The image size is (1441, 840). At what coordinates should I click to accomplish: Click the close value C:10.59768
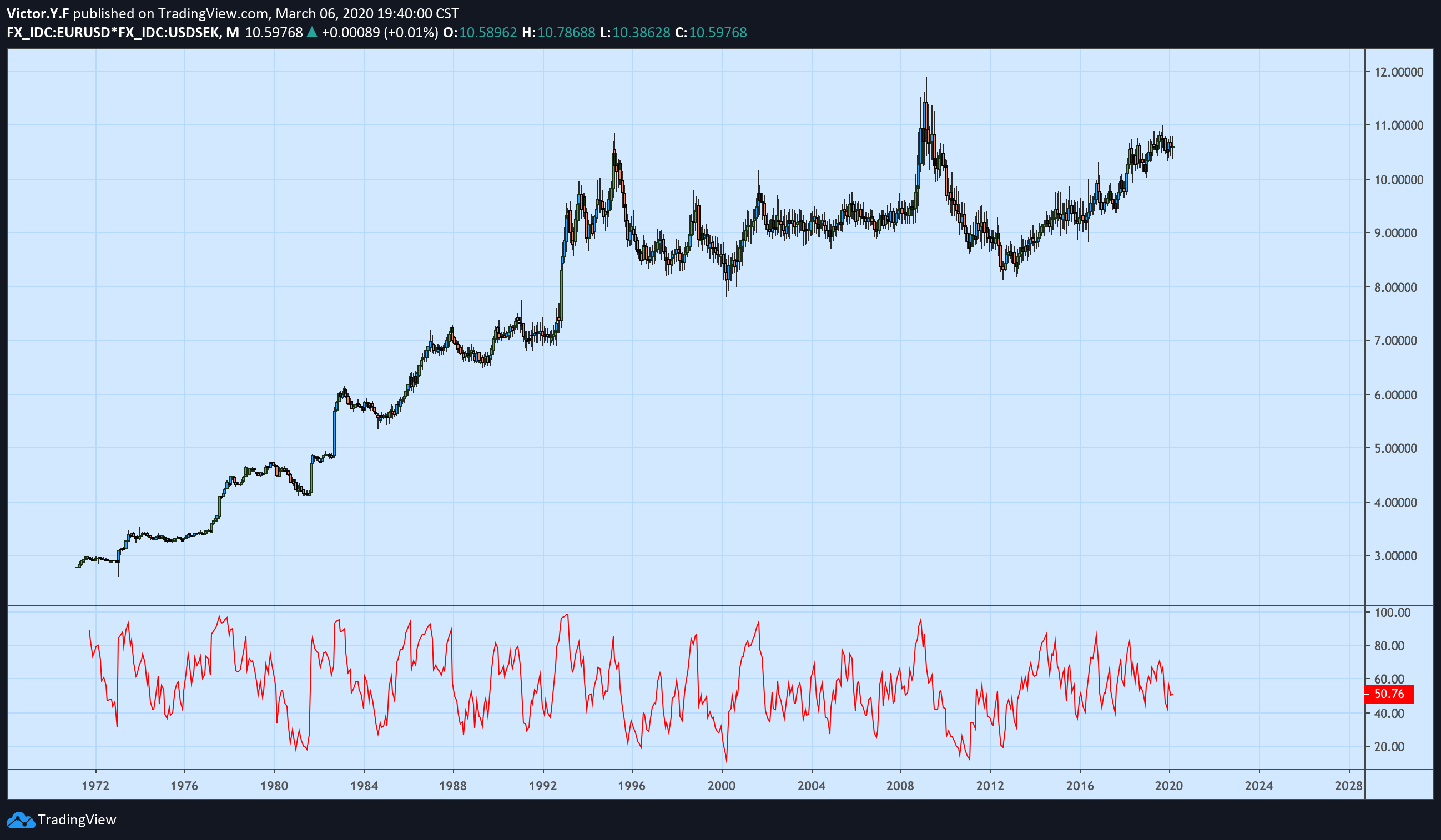tap(711, 33)
